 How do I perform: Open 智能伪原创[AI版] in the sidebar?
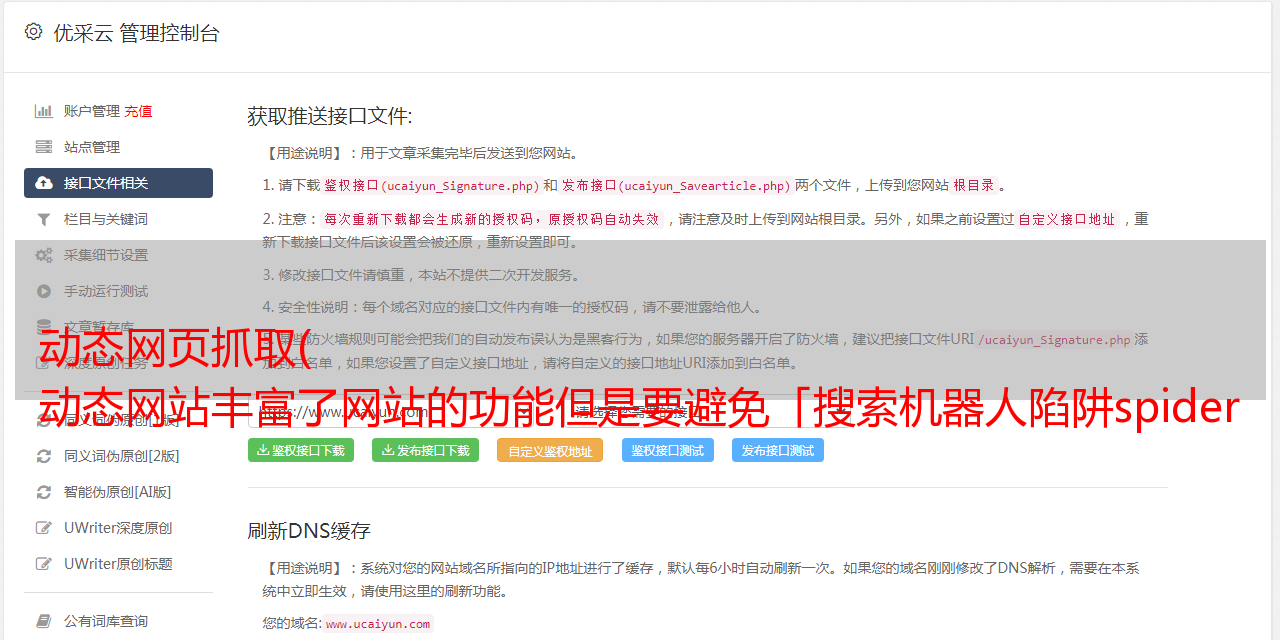(118, 492)
